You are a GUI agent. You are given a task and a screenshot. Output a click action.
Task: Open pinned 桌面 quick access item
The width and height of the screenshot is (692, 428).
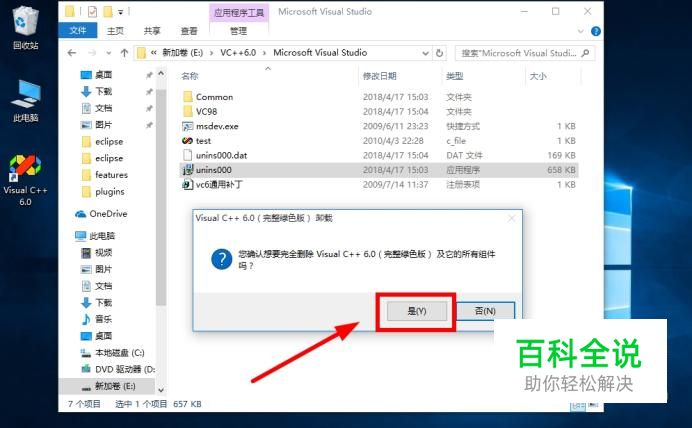point(97,75)
